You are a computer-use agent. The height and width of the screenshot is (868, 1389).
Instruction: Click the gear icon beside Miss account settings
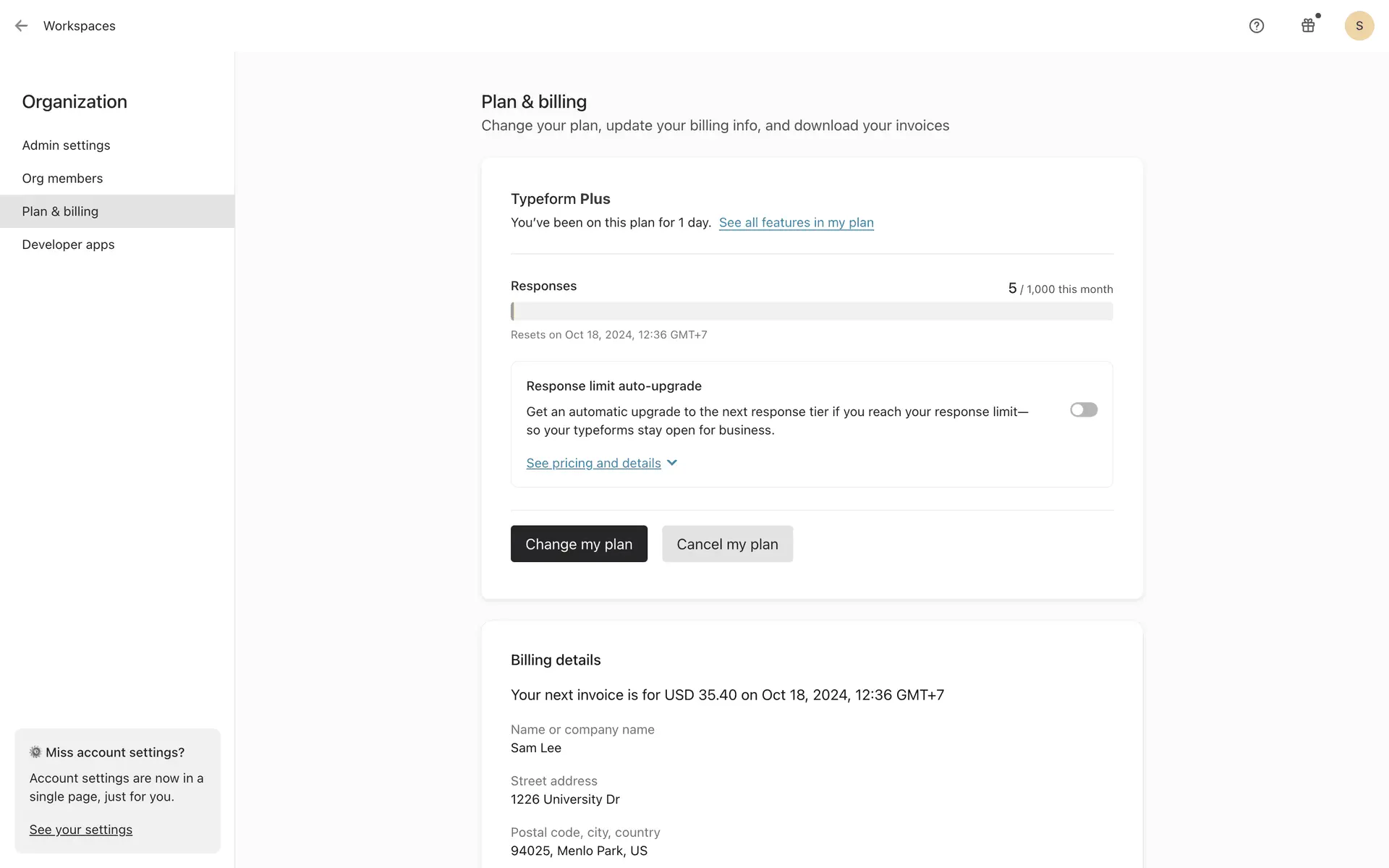pyautogui.click(x=35, y=752)
